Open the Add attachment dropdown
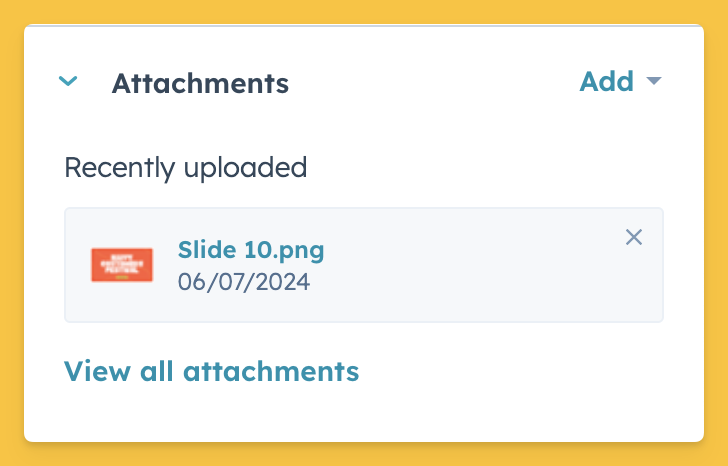728x466 pixels. point(607,82)
